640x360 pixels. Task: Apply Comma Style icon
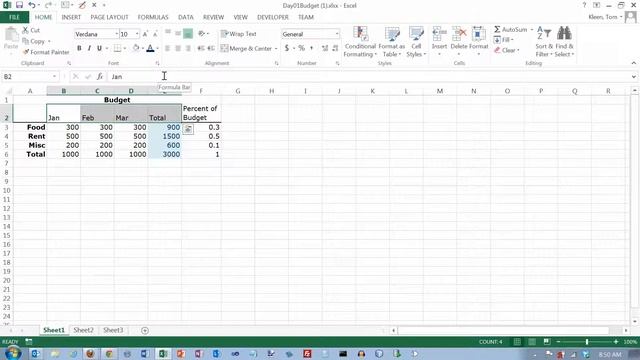point(312,48)
